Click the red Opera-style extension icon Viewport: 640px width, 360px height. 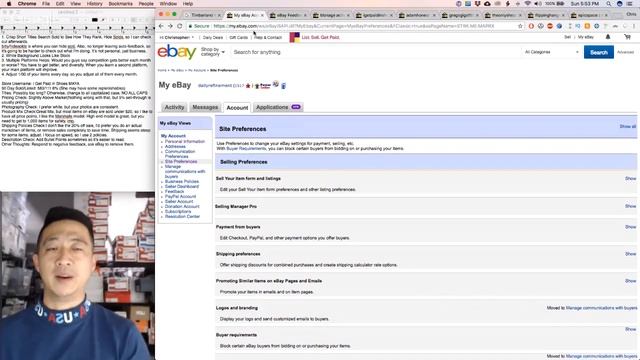point(531,26)
